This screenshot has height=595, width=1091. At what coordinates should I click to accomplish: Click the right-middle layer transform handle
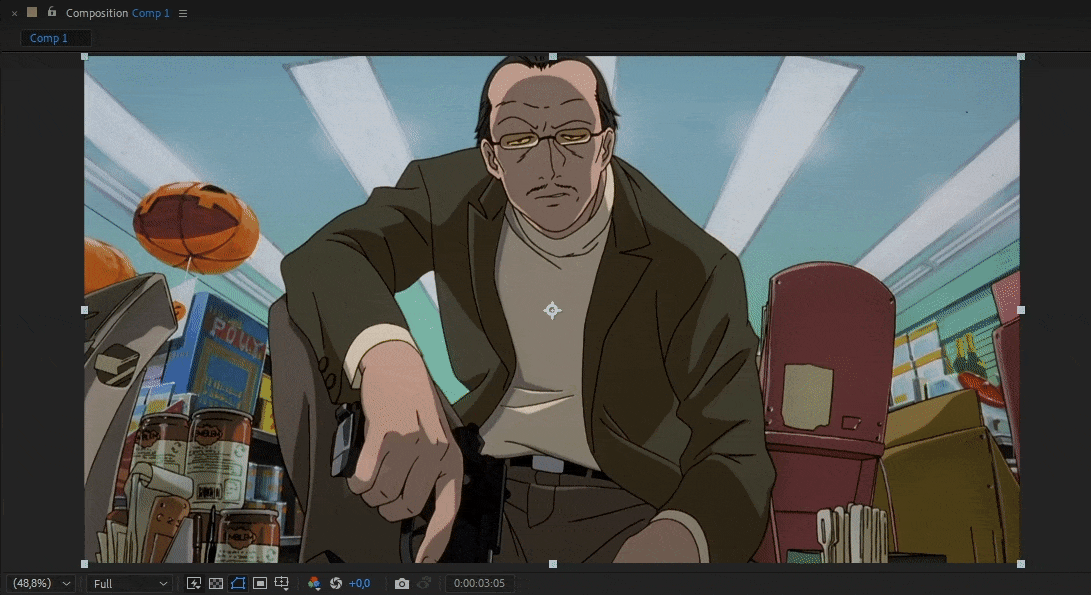(1021, 310)
